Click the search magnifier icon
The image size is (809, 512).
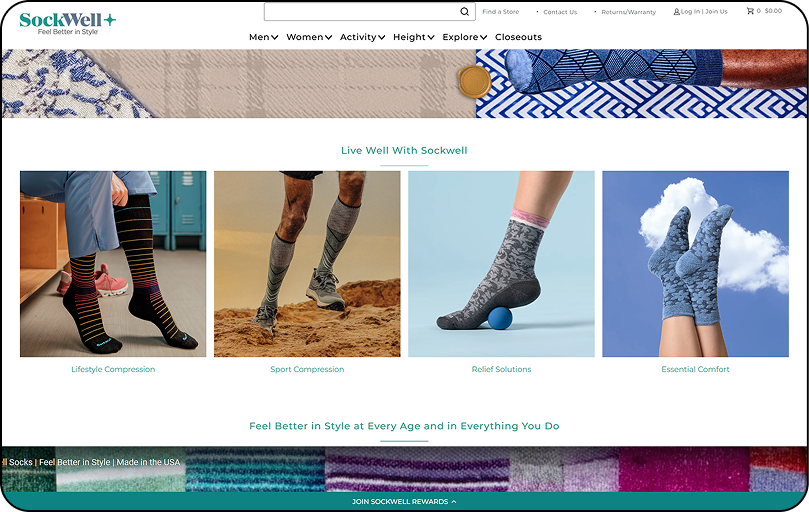coord(464,12)
